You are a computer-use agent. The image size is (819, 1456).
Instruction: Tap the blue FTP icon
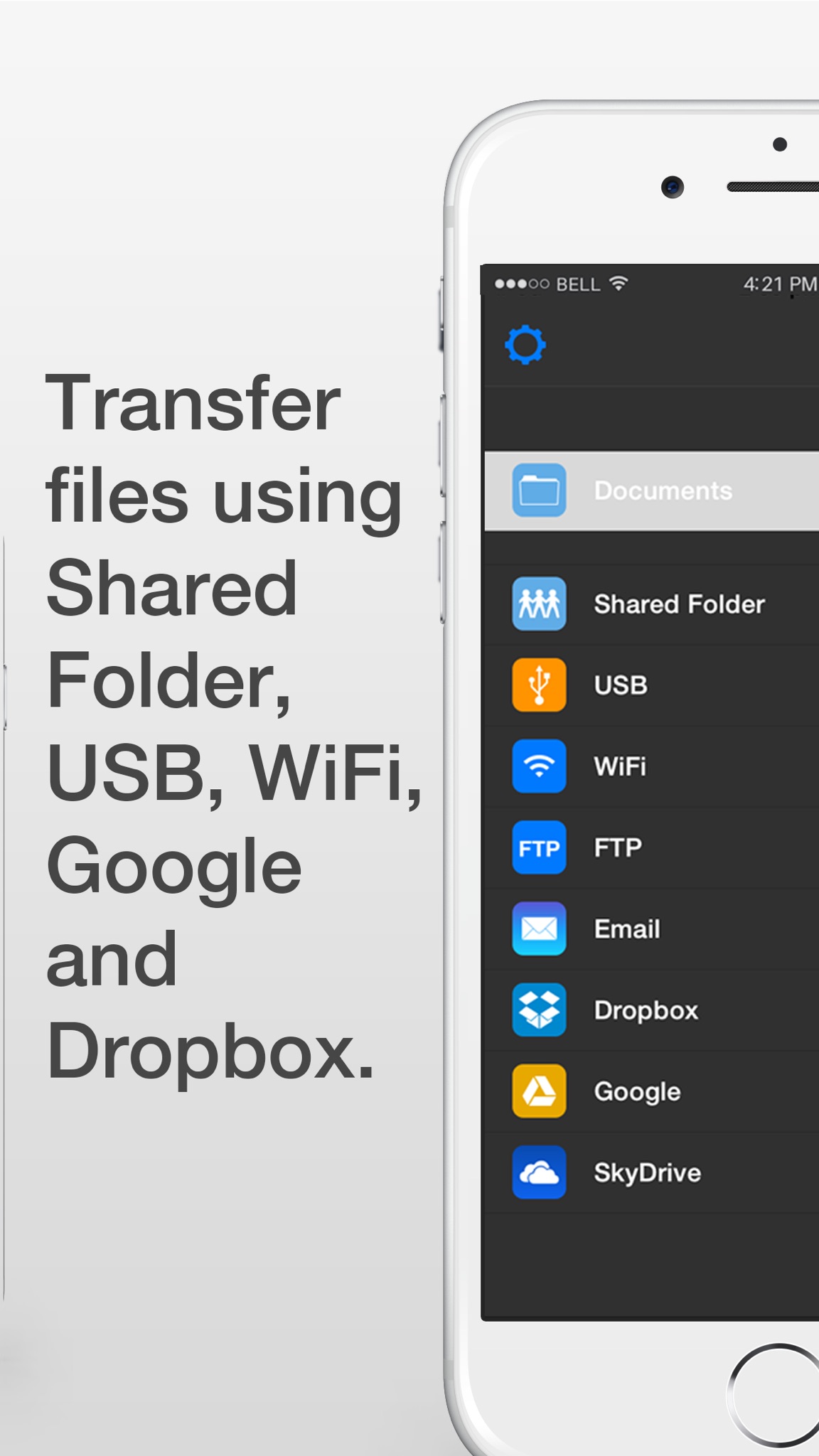pos(539,847)
